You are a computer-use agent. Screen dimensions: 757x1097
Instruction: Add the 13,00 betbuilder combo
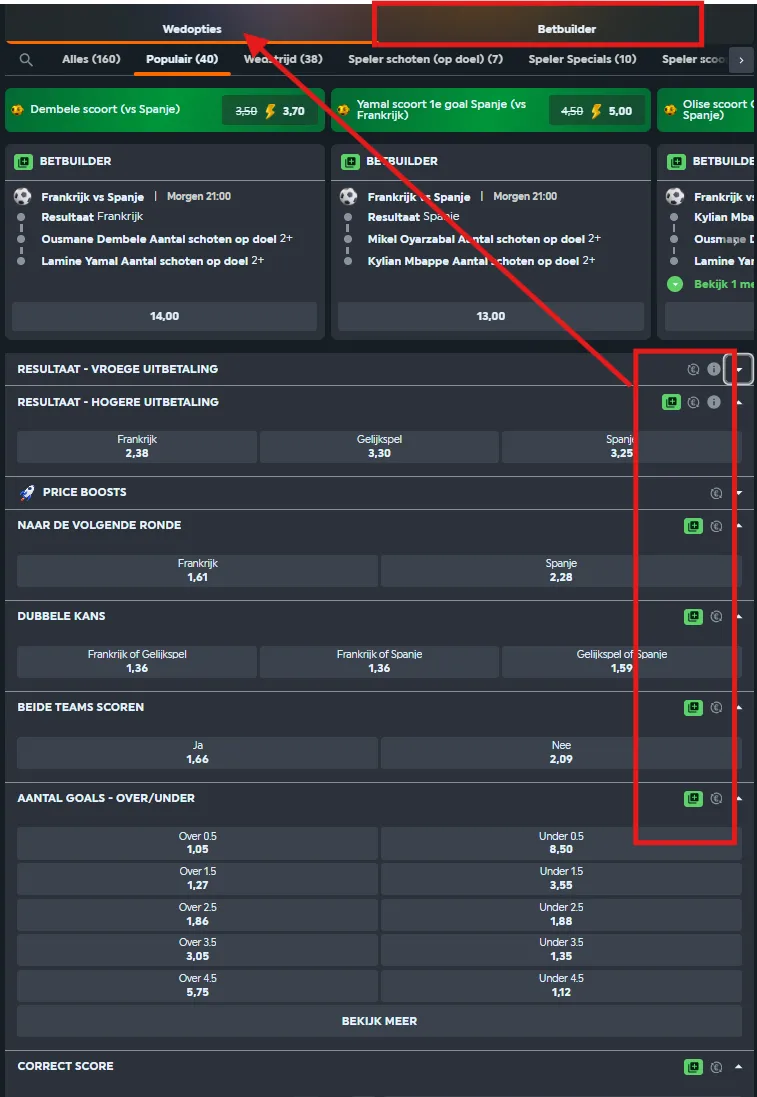[x=490, y=316]
